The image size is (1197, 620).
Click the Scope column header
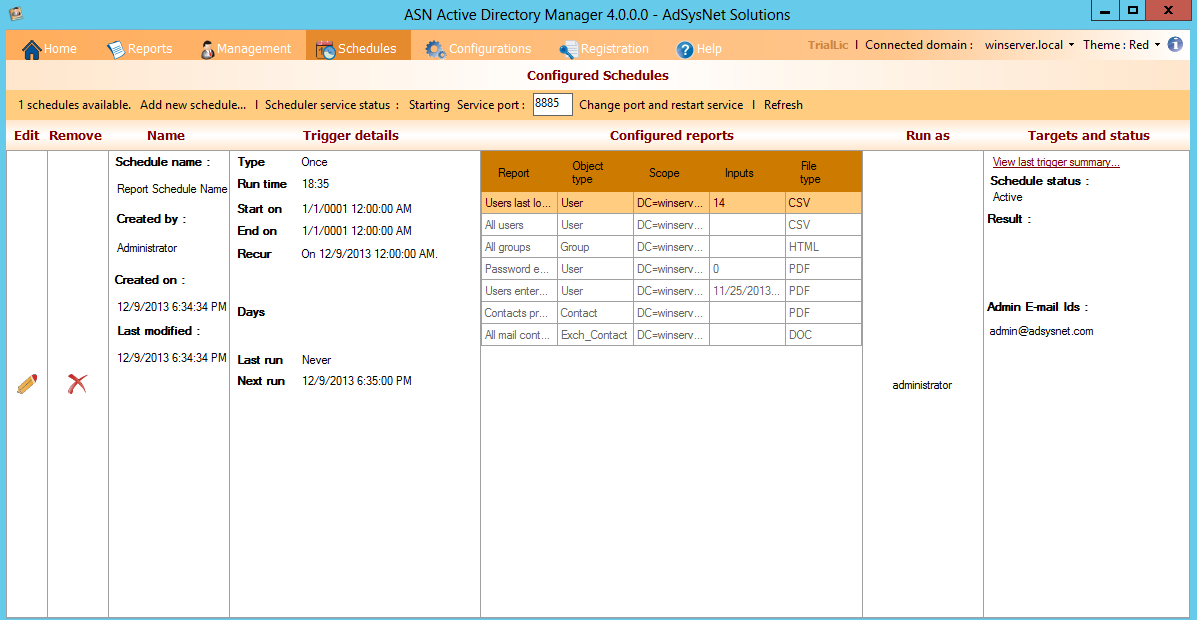click(x=664, y=173)
